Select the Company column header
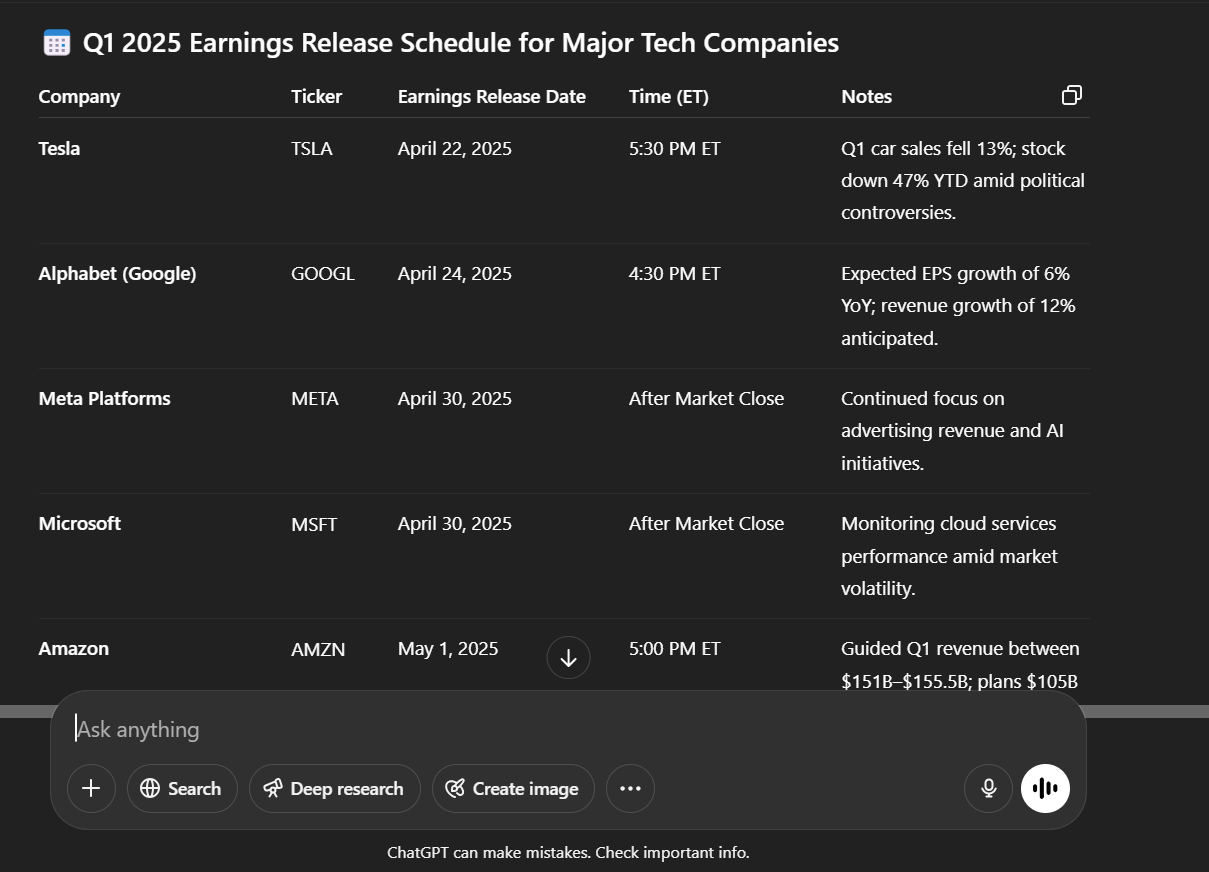 79,97
